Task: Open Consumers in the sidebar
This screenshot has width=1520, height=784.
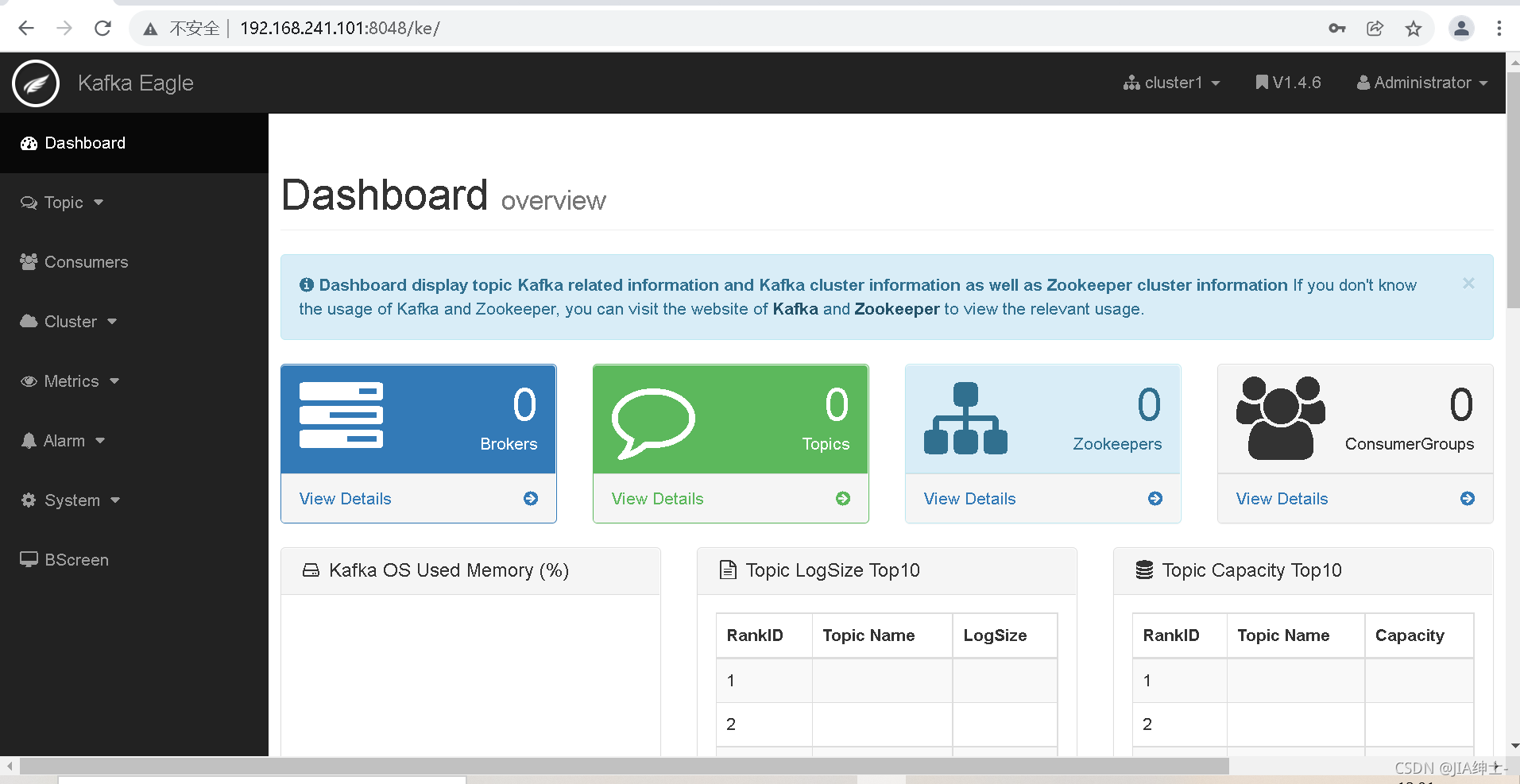Action: coord(134,262)
